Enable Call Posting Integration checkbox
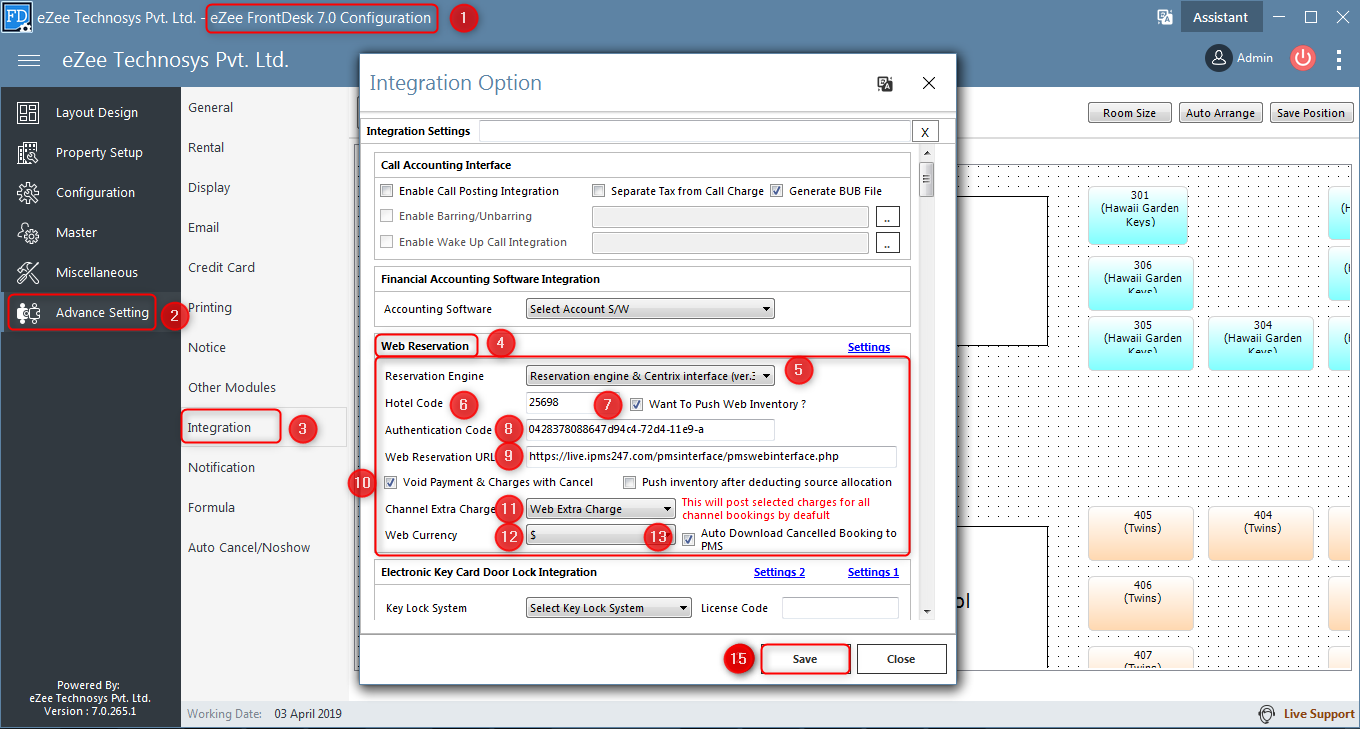1360x729 pixels. [x=387, y=191]
